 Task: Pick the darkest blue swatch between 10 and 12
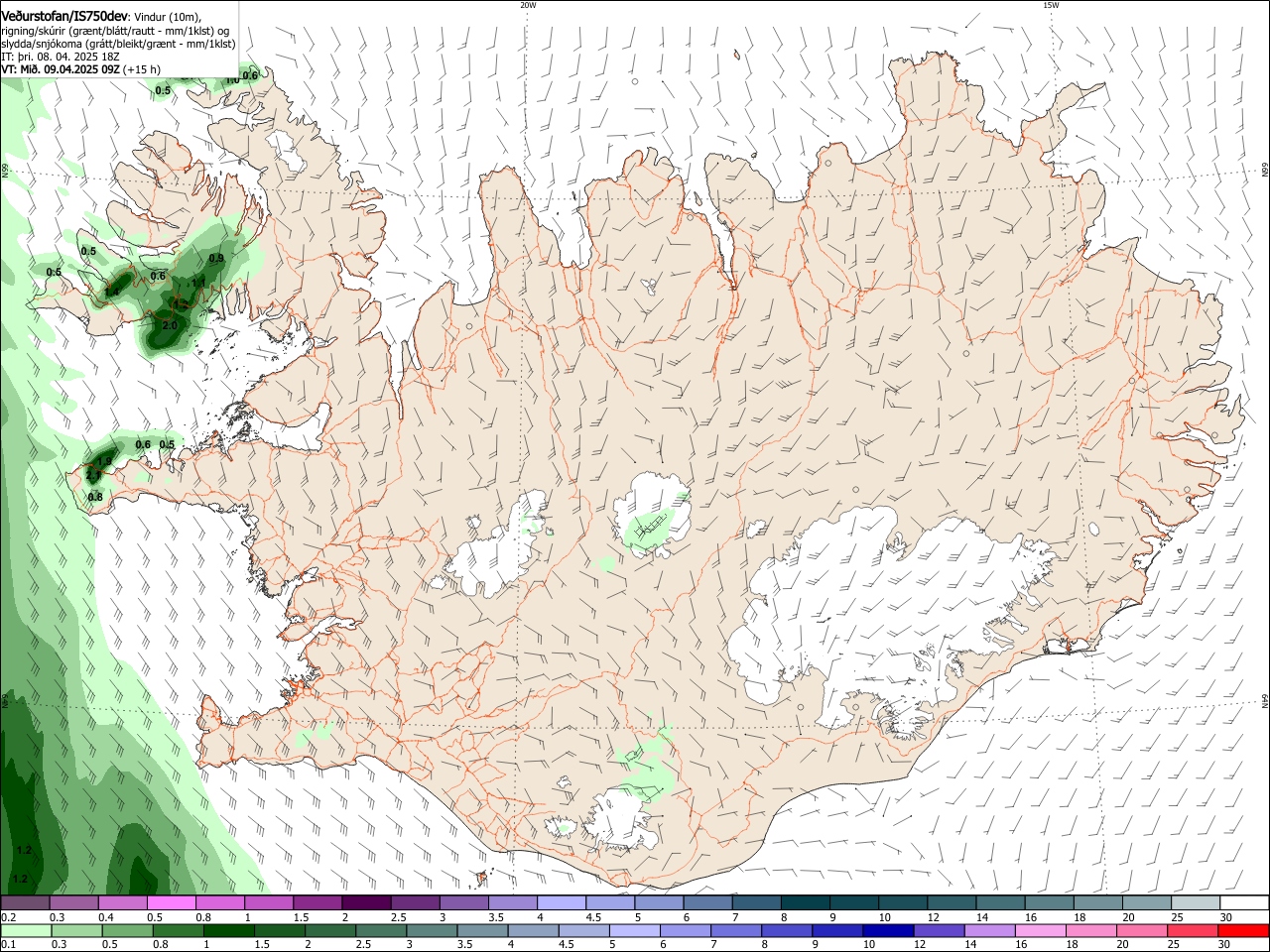coord(886,930)
